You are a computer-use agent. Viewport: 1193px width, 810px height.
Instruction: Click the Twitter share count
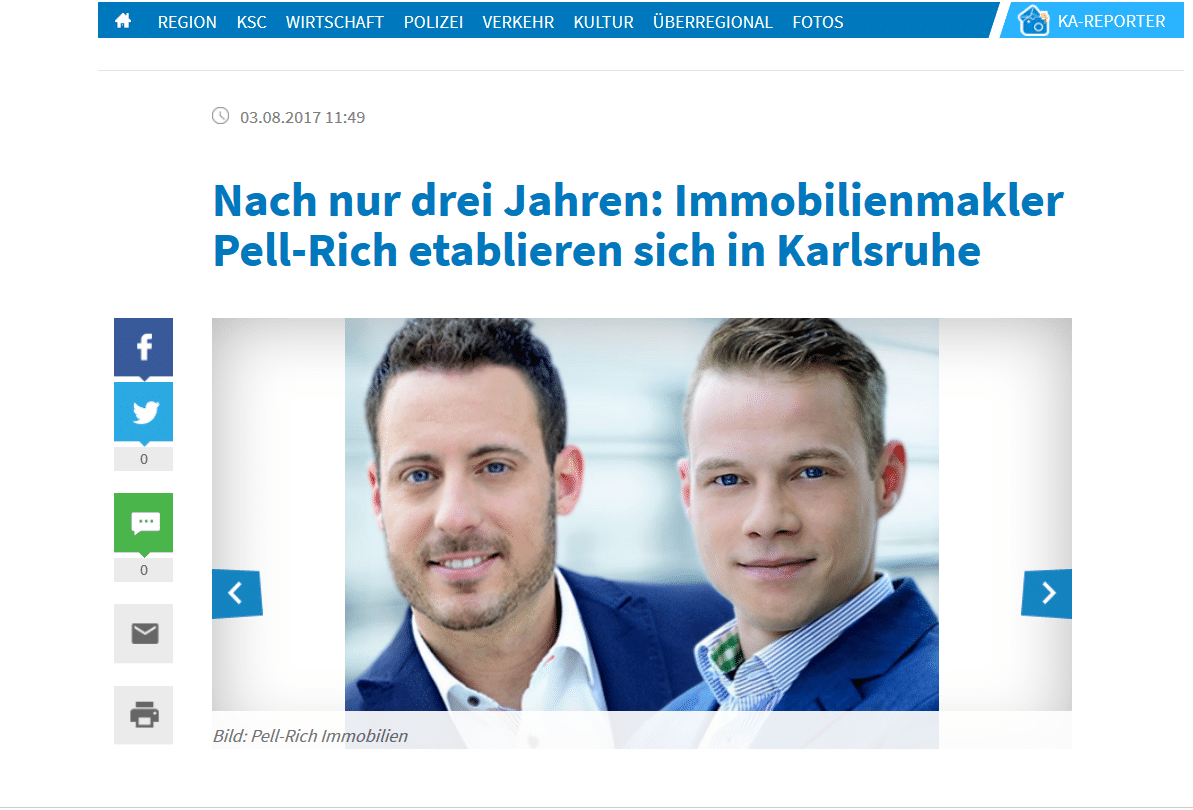pos(144,459)
